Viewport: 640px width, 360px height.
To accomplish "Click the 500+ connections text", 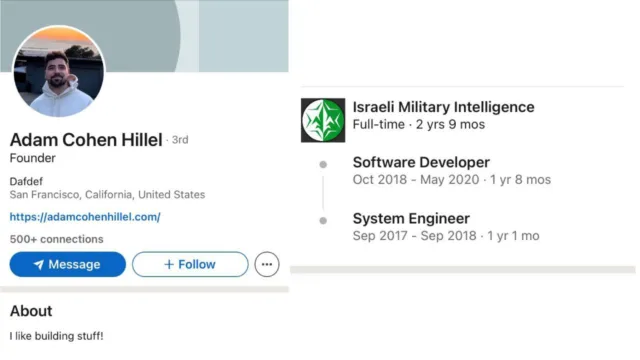I will (56, 239).
